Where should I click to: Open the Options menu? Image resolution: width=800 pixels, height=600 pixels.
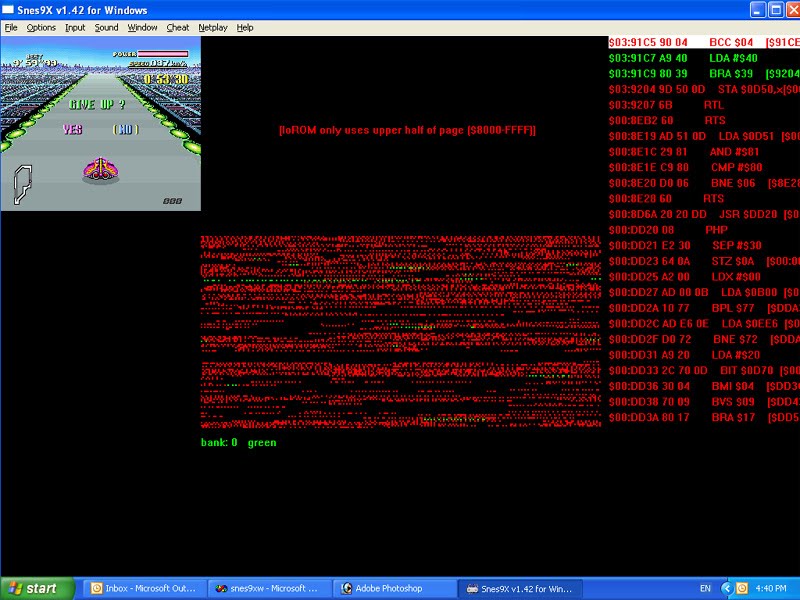tap(41, 28)
